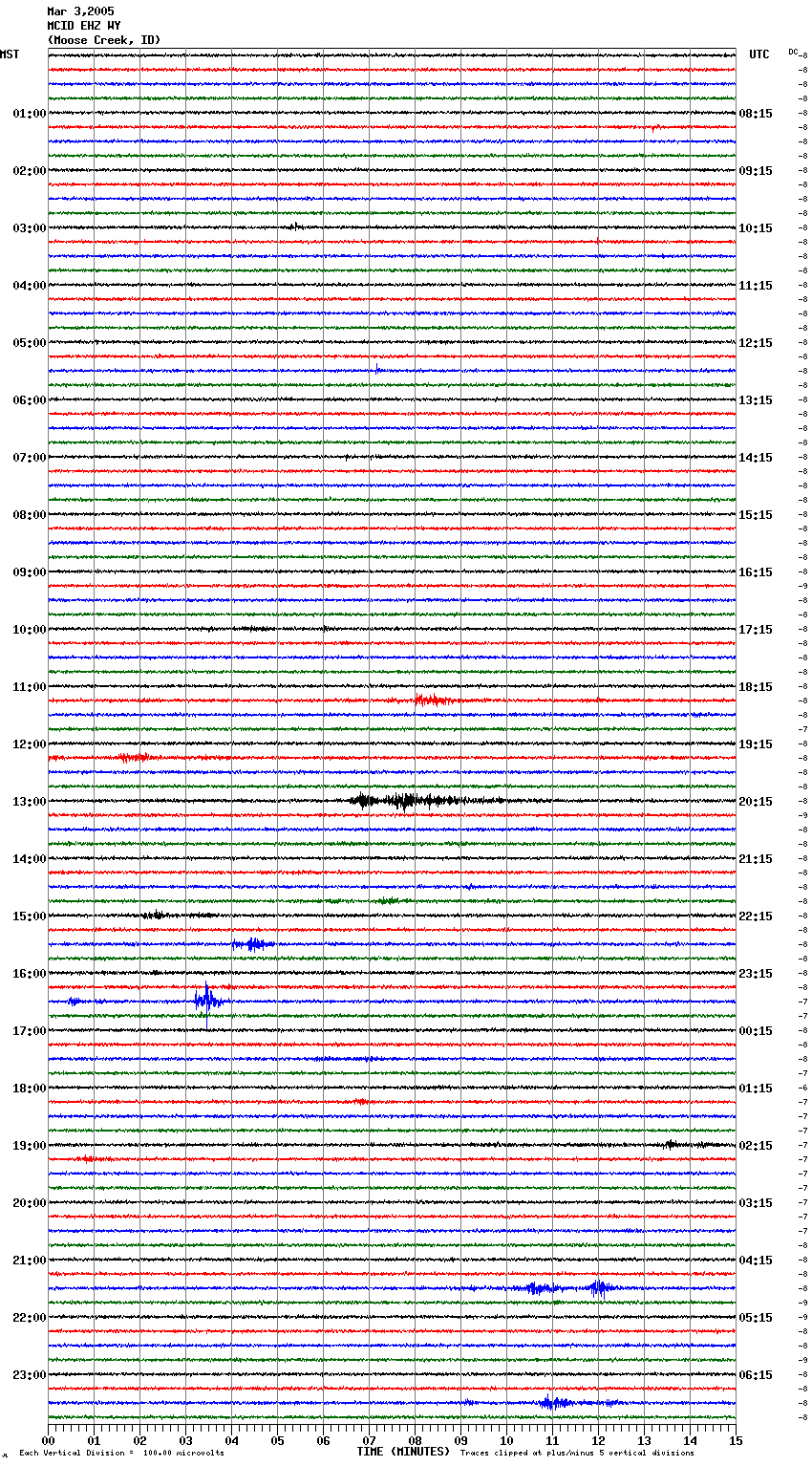Select the 09:00 MST time label
Viewport: 812px width, 1466px height.
30,572
